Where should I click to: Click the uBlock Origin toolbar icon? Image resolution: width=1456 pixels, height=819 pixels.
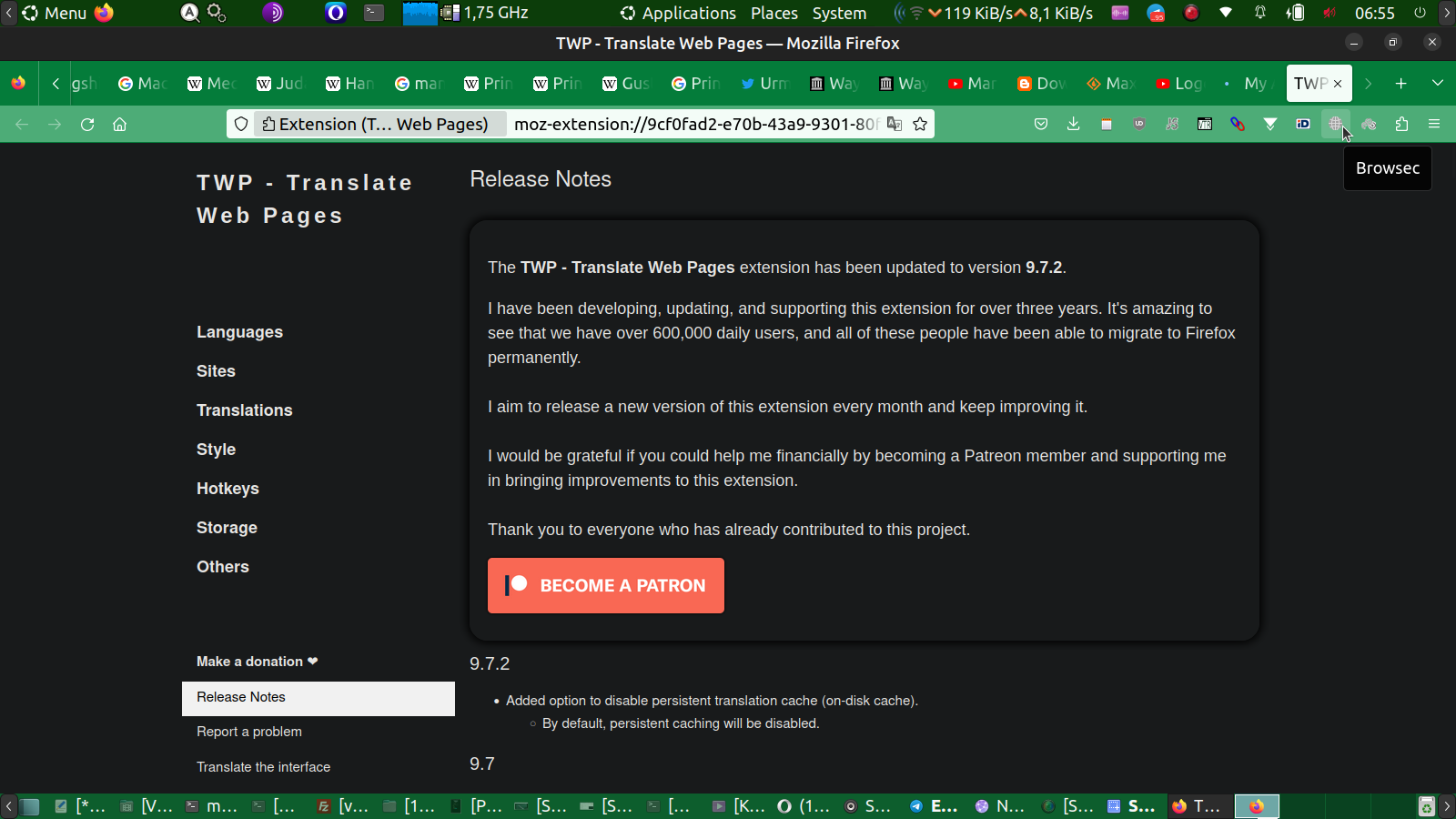1139,125
